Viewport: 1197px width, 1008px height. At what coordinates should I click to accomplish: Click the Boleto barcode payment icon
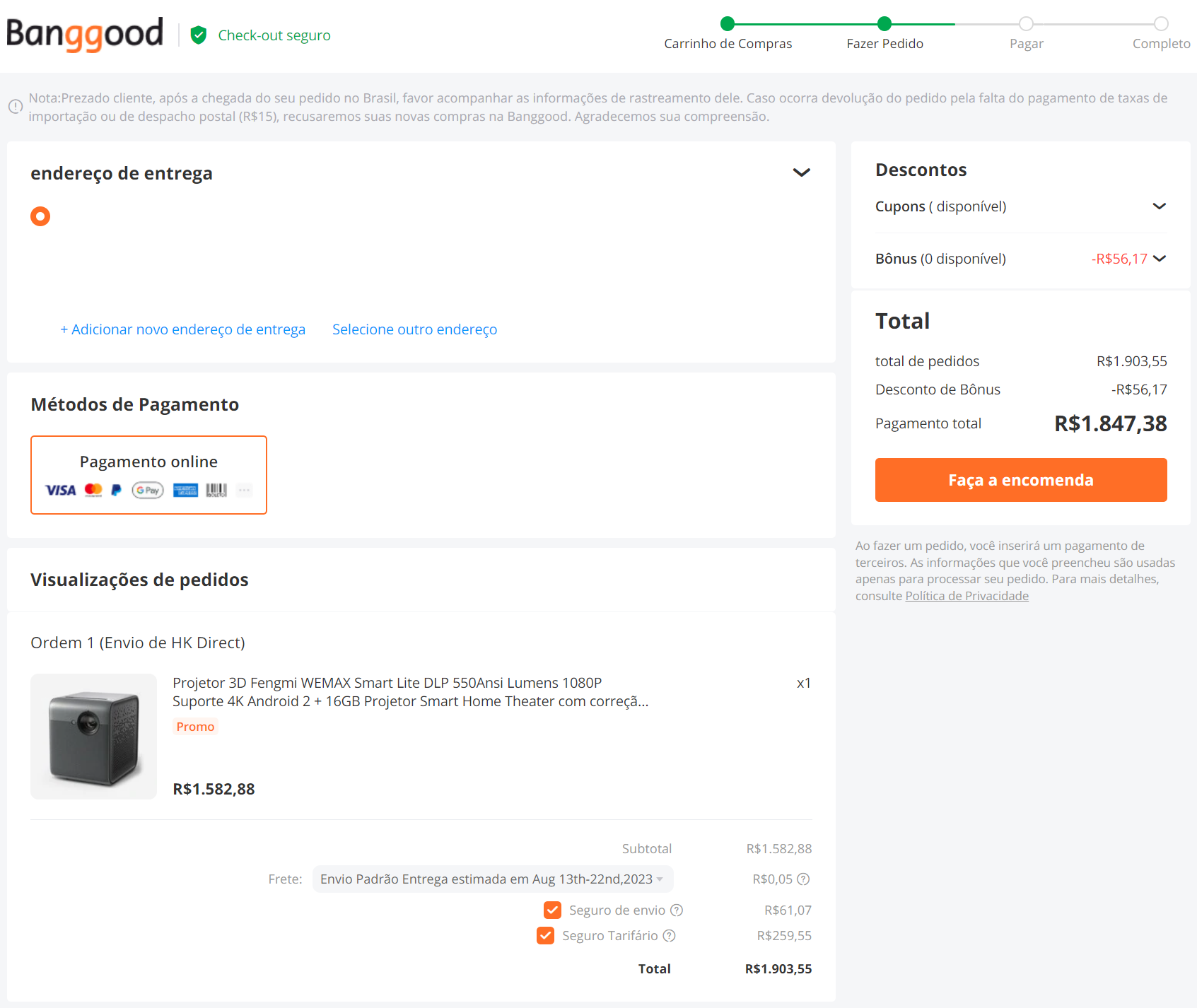click(x=216, y=490)
